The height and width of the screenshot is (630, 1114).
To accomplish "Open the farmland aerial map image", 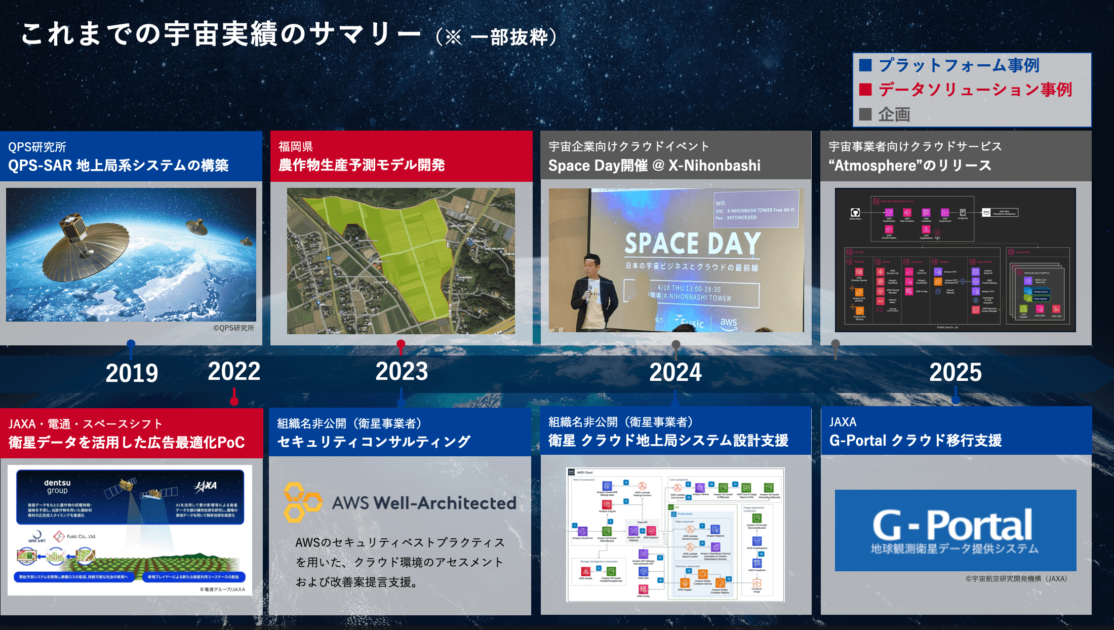I will pos(401,261).
